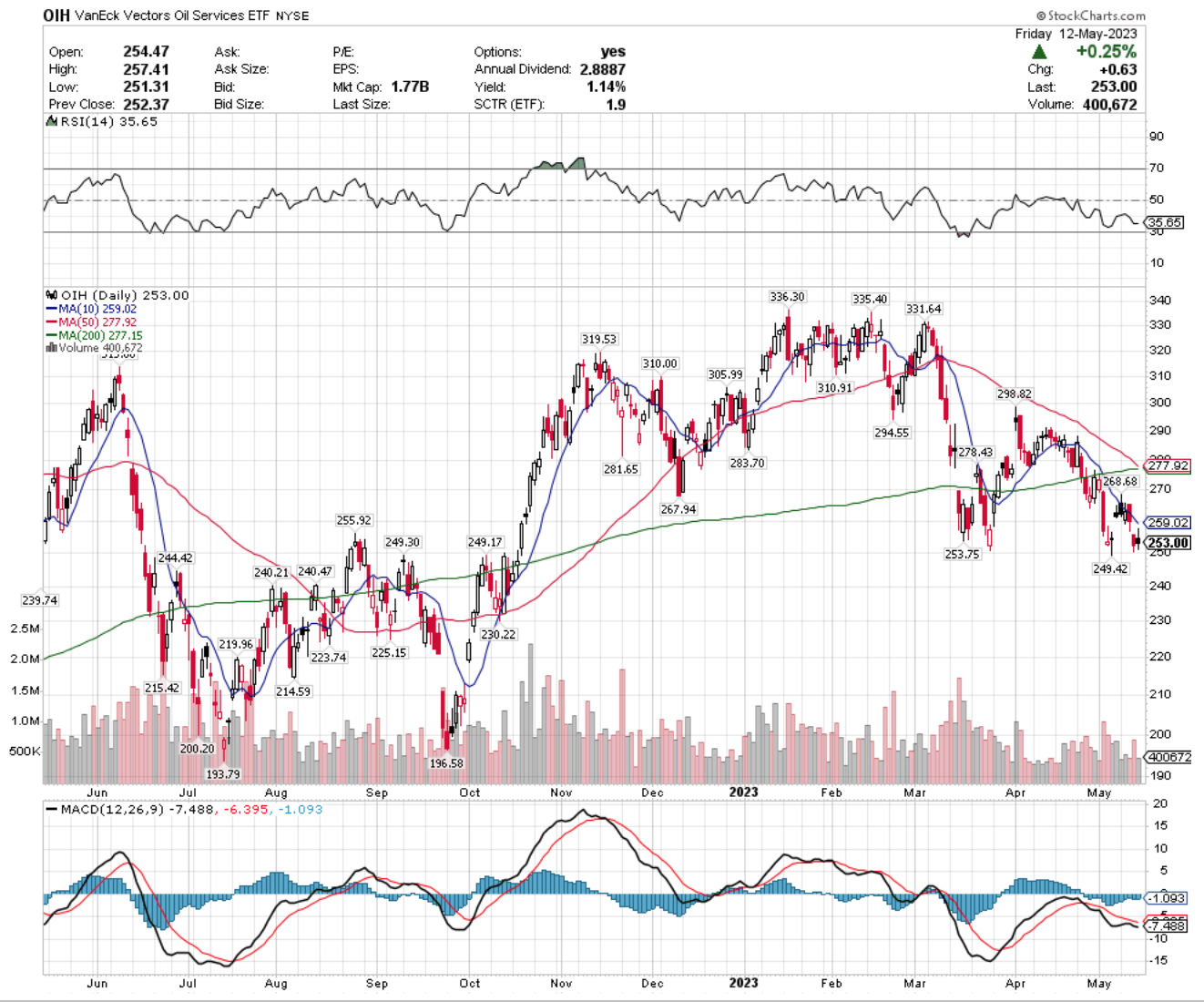The height and width of the screenshot is (1002, 1204).
Task: Click the MA(200) 277.15 legend label
Action: click(100, 335)
